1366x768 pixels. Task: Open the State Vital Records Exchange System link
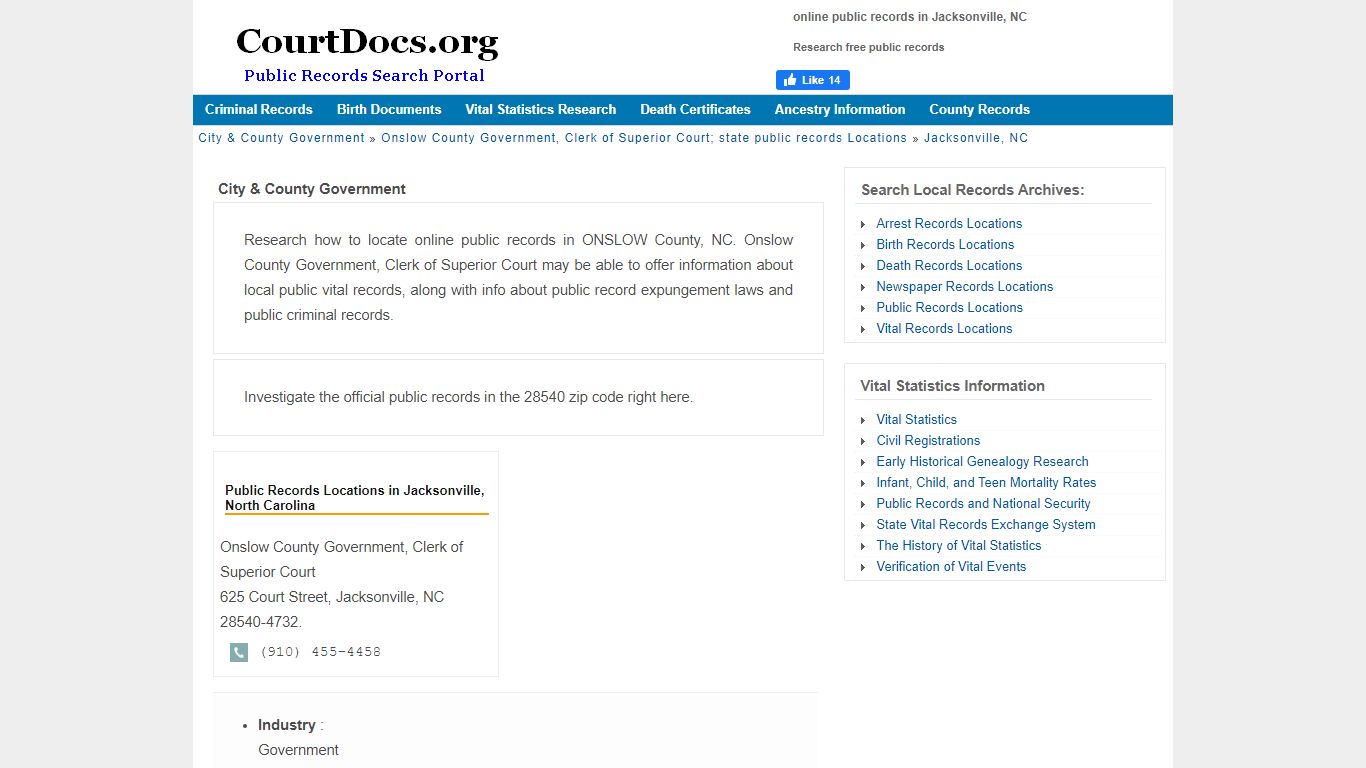tap(986, 525)
